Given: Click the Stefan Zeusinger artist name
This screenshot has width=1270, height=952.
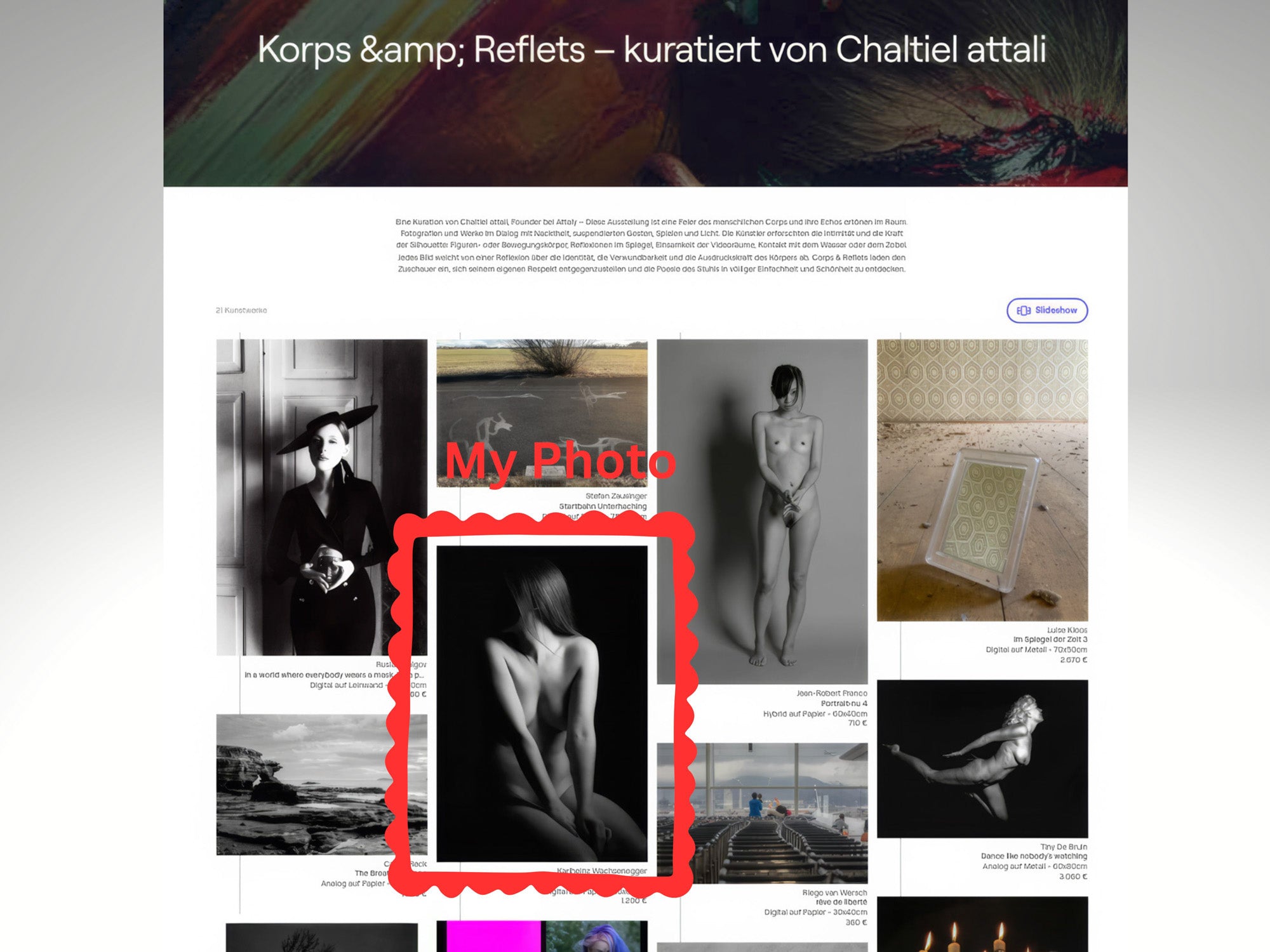Looking at the screenshot, I should pyautogui.click(x=616, y=496).
